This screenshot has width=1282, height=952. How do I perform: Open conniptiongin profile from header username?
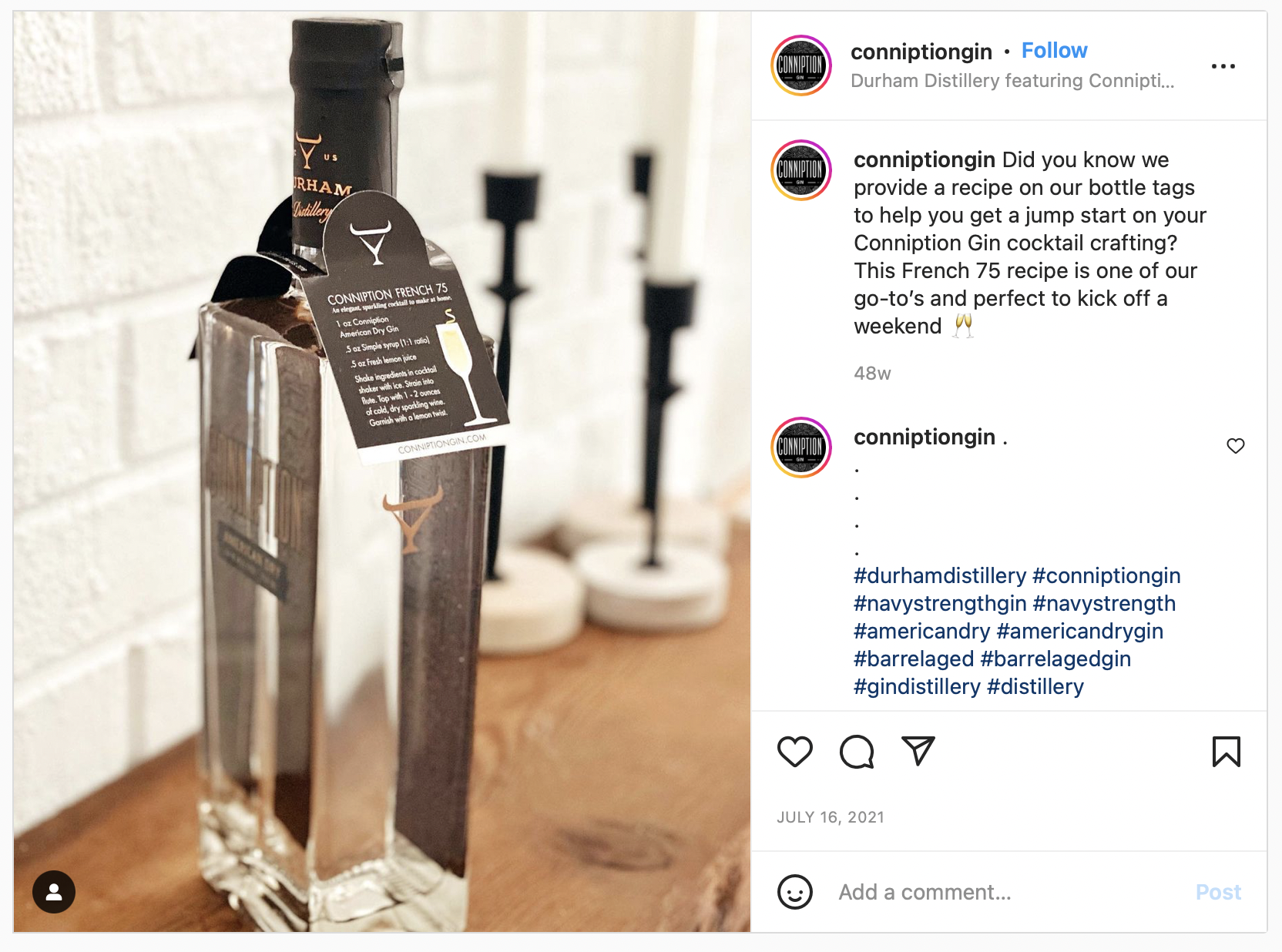pyautogui.click(x=921, y=52)
